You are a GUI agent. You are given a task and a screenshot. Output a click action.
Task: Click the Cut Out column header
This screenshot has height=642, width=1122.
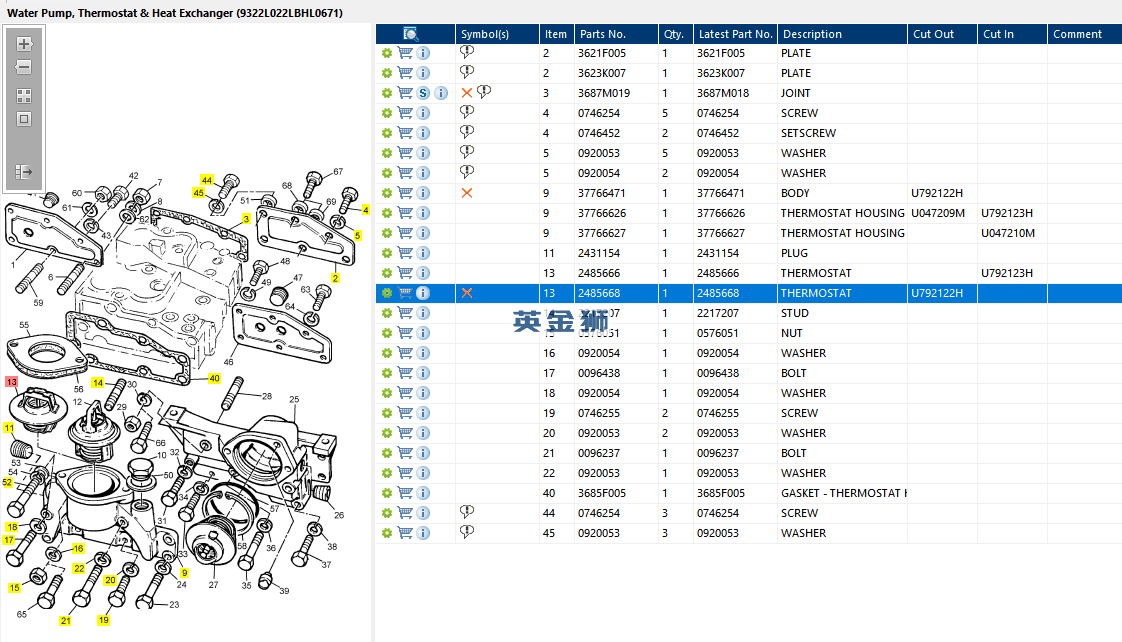click(933, 34)
